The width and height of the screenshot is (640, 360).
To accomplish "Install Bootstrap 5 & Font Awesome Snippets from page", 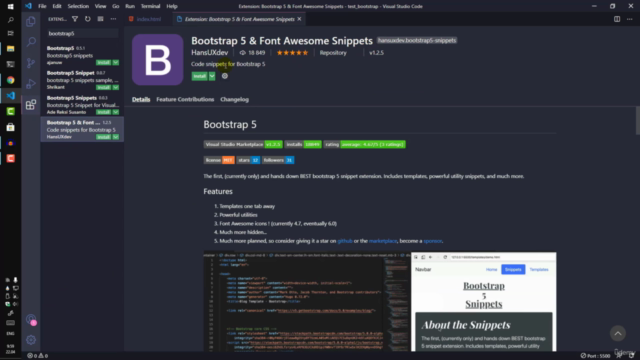I will coord(200,76).
